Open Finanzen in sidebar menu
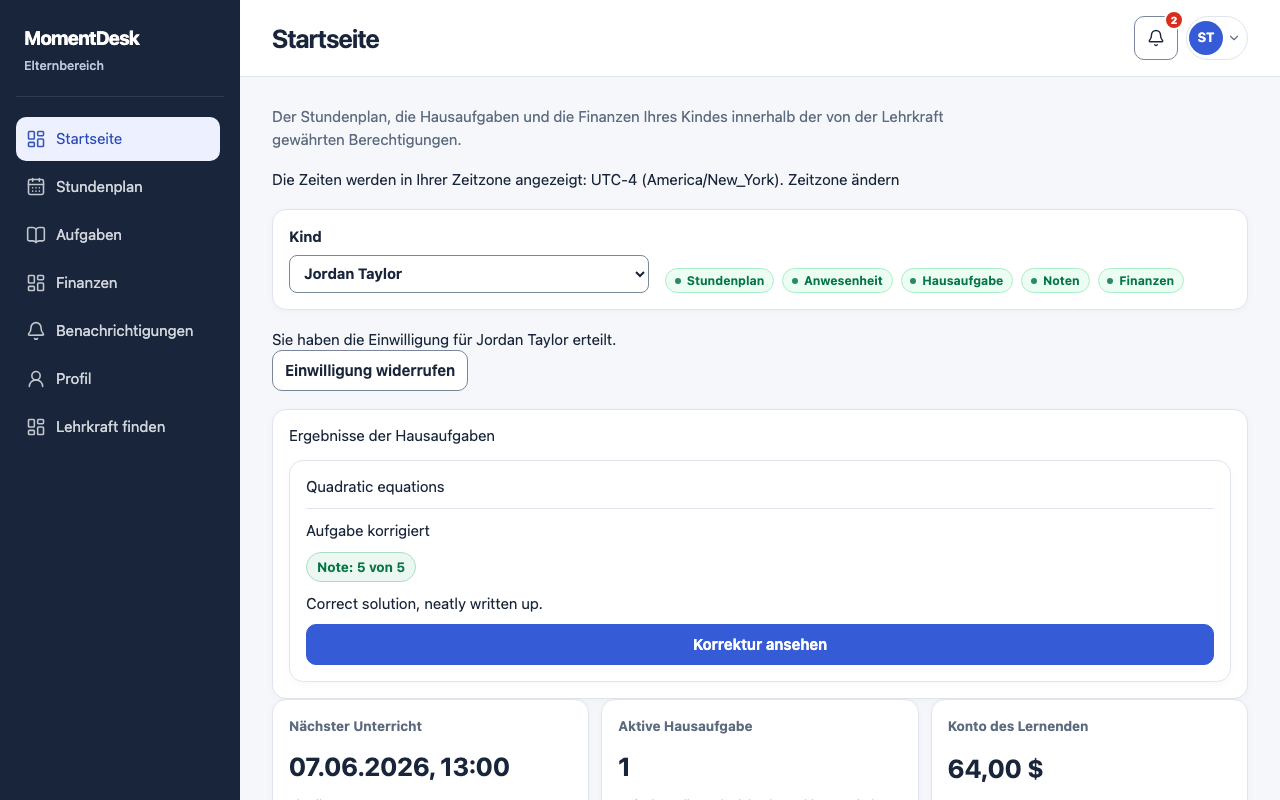 [x=118, y=283]
